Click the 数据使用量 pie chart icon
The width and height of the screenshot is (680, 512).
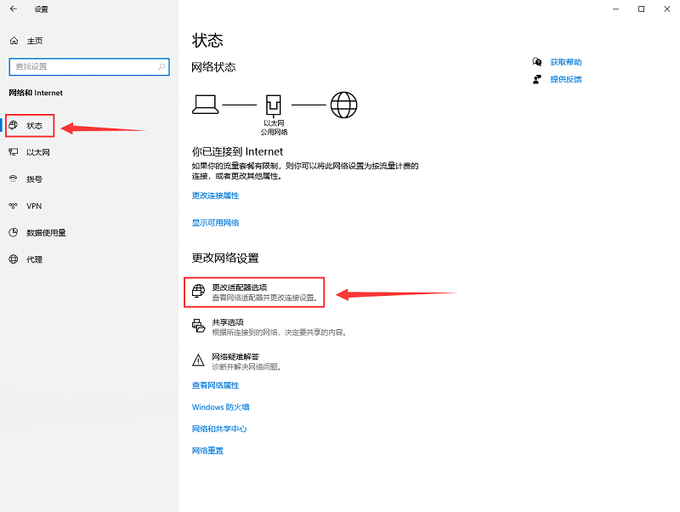click(13, 232)
